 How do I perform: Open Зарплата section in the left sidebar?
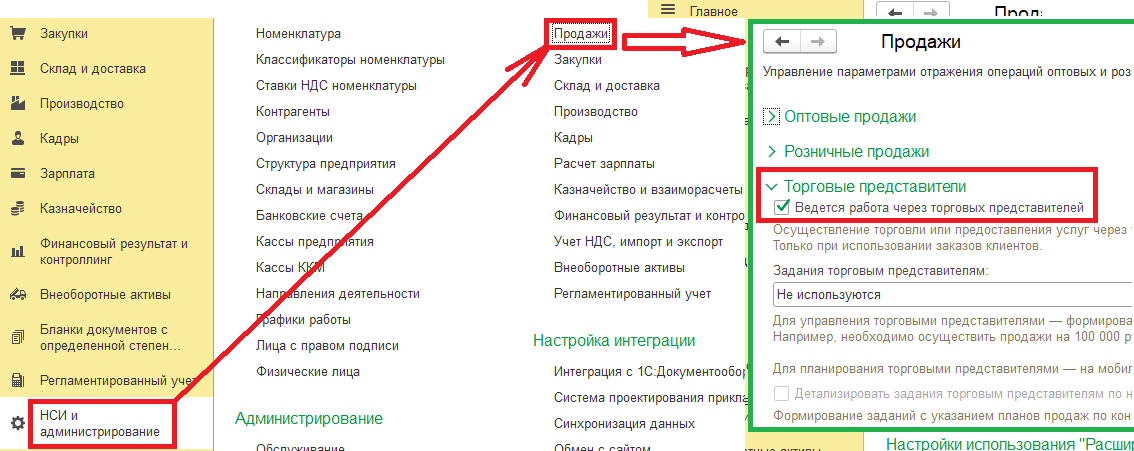(x=67, y=174)
